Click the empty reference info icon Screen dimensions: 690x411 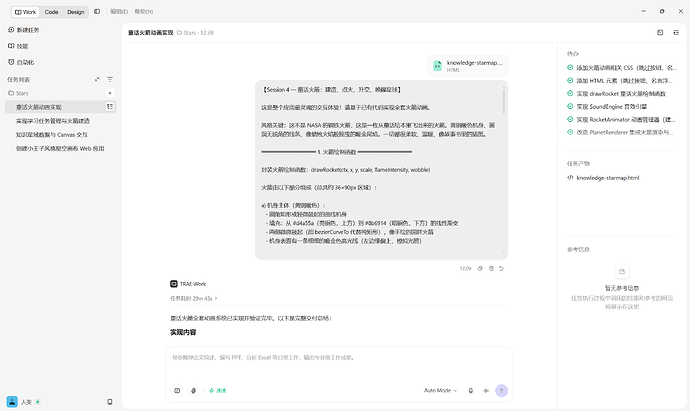pos(622,272)
